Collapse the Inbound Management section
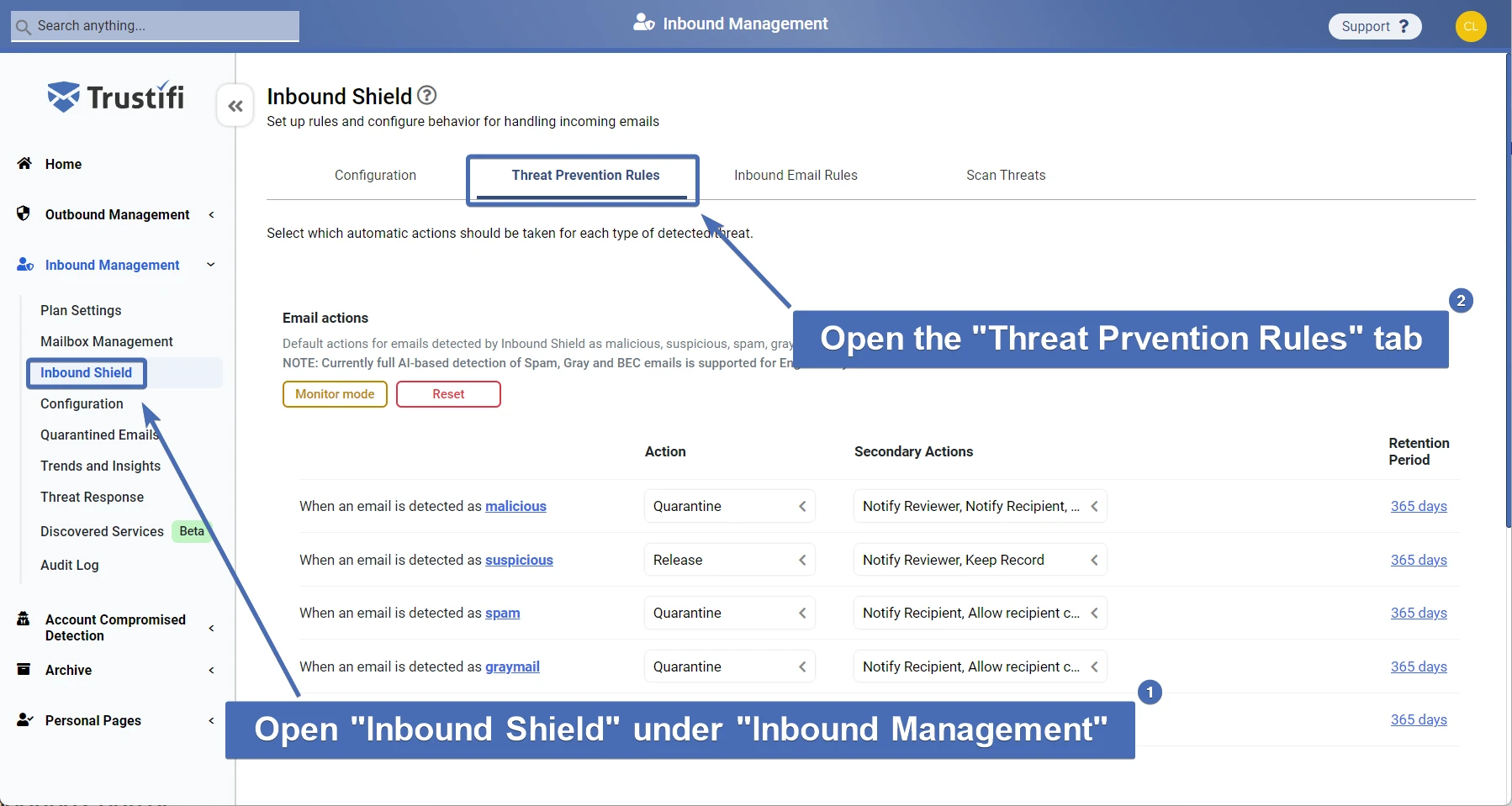1512x806 pixels. point(211,265)
